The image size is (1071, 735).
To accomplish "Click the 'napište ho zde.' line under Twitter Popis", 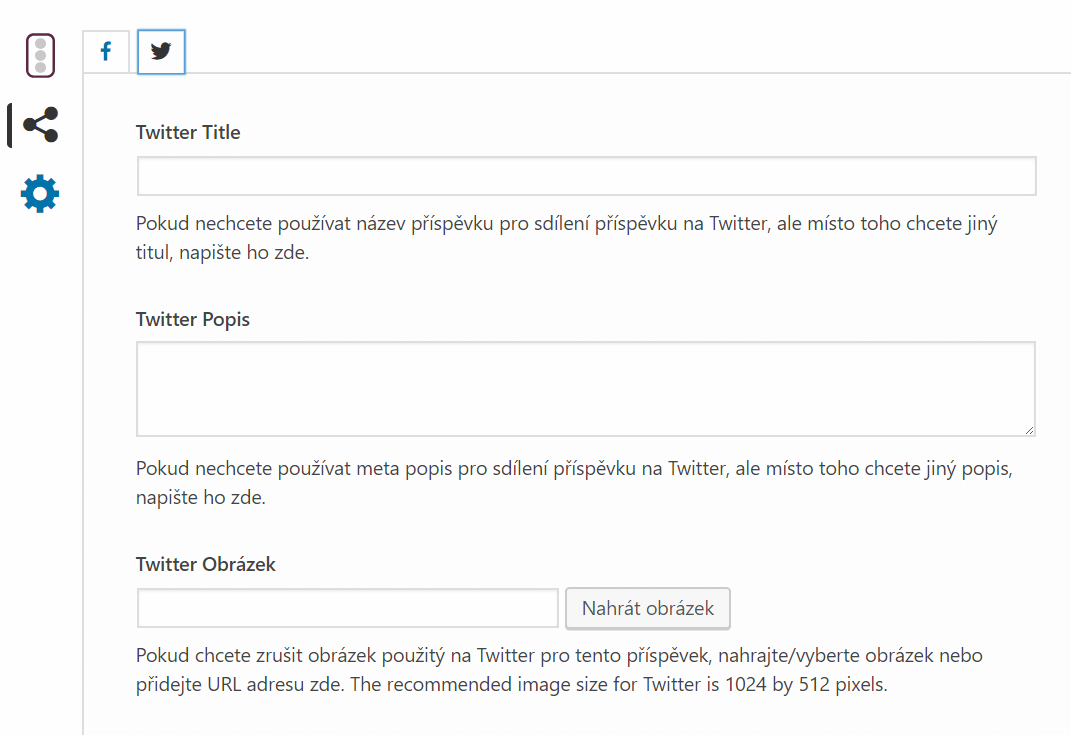I will 201,497.
